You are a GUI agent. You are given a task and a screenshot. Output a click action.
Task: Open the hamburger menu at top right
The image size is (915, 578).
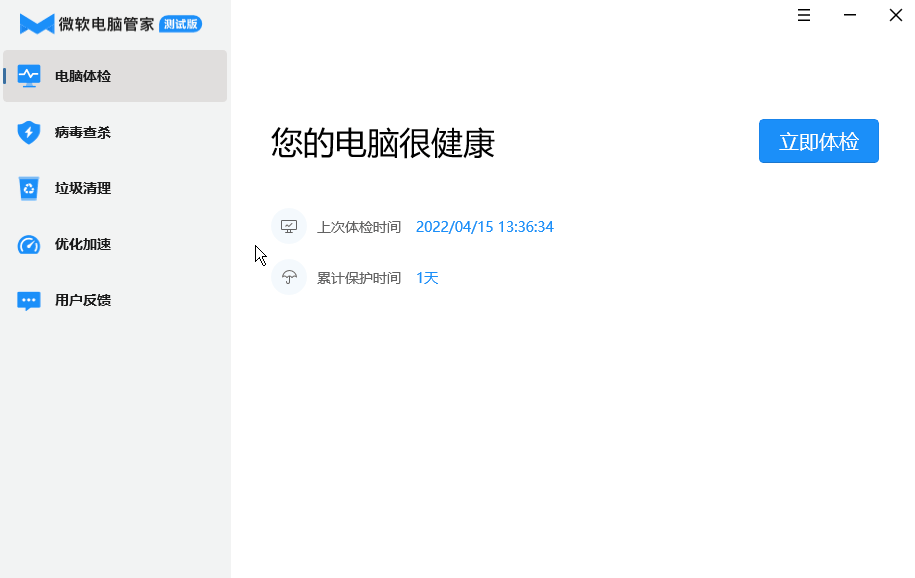click(803, 15)
